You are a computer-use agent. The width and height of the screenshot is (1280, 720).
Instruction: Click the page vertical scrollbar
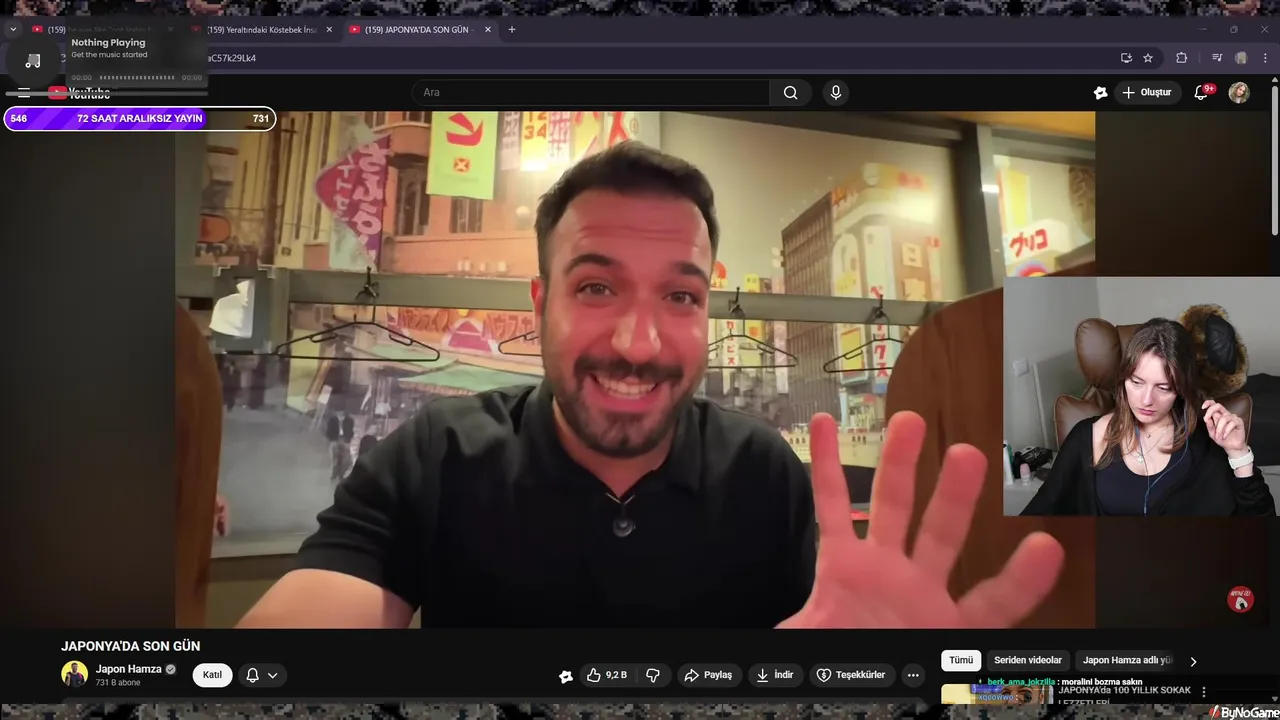tap(1273, 160)
